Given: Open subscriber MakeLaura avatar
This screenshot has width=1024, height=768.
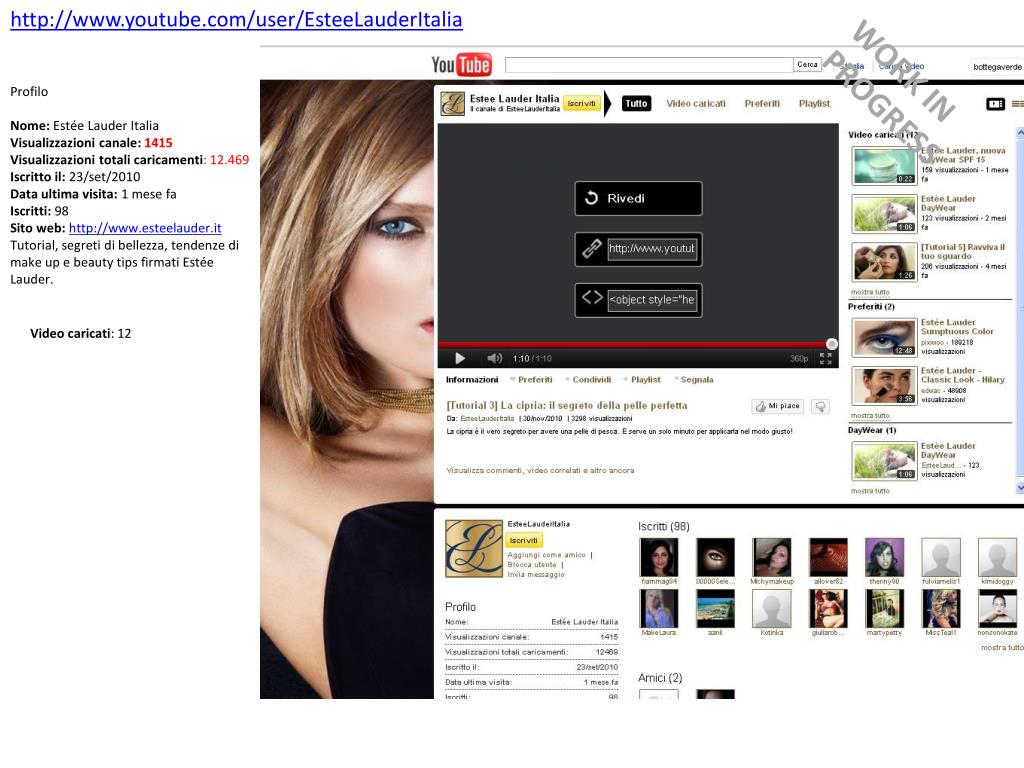Looking at the screenshot, I should pyautogui.click(x=659, y=609).
